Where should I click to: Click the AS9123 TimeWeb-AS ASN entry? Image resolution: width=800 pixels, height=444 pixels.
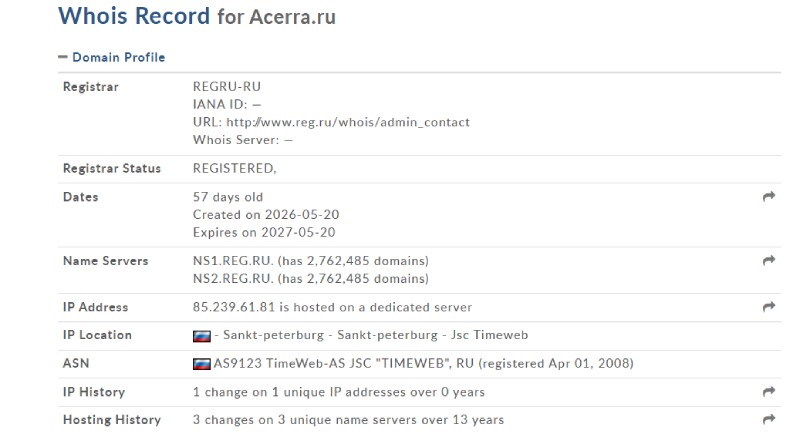point(423,363)
